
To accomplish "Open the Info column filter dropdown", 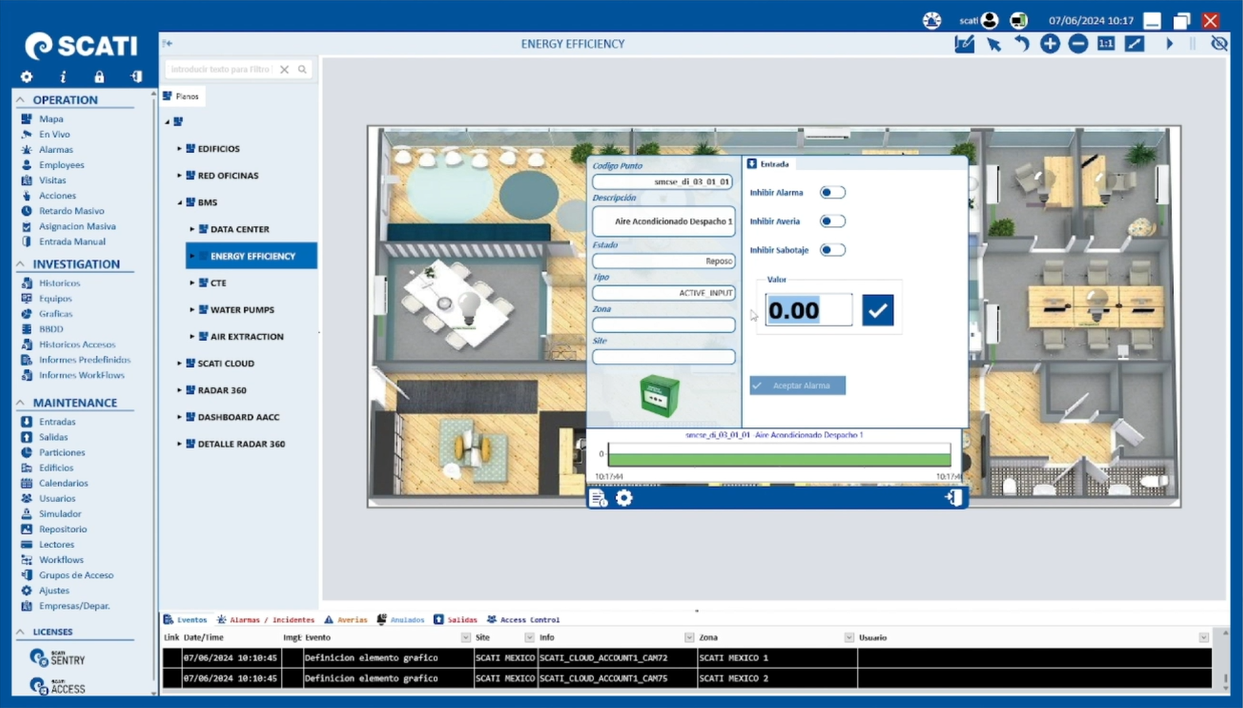I will coord(689,638).
